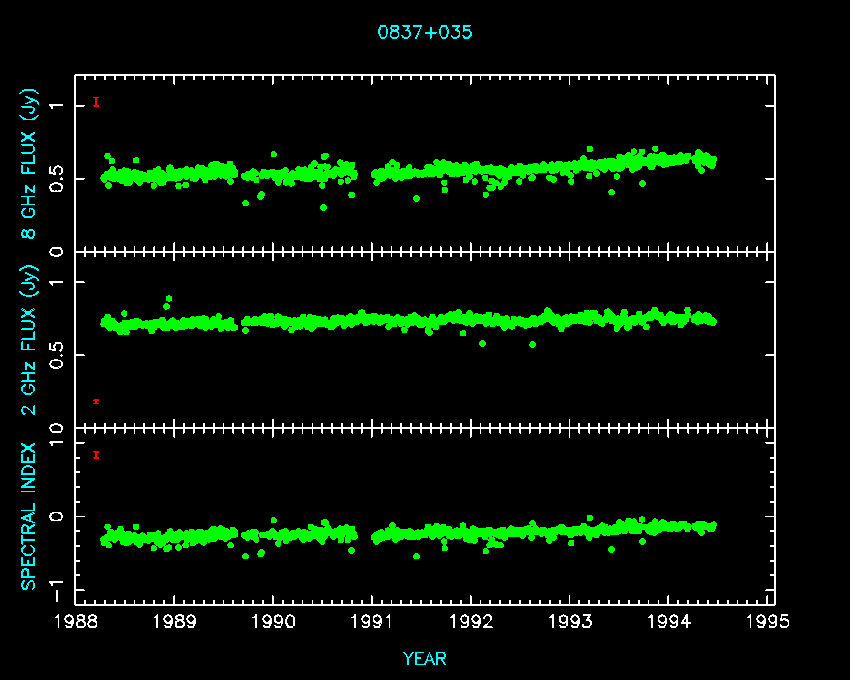Click the red error bar in 8 GHz panel

[x=96, y=102]
